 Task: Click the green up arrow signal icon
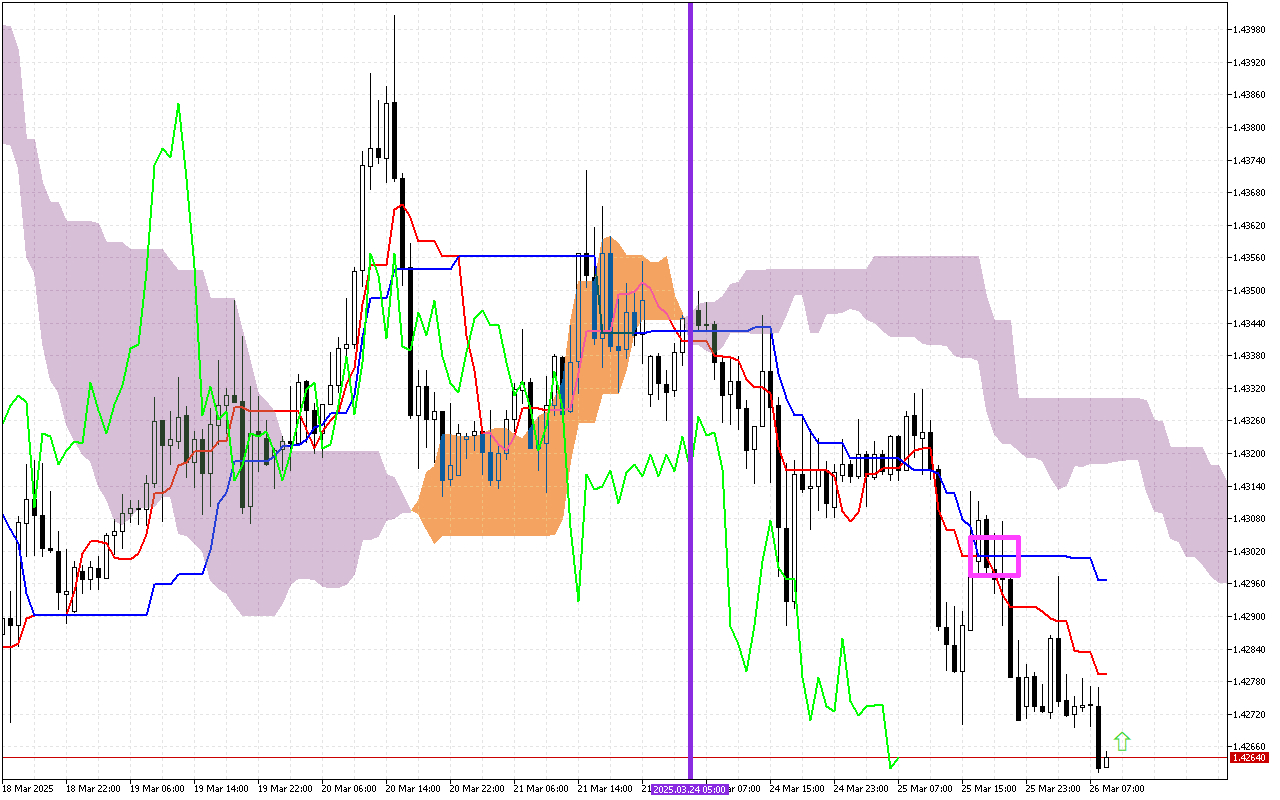1122,741
